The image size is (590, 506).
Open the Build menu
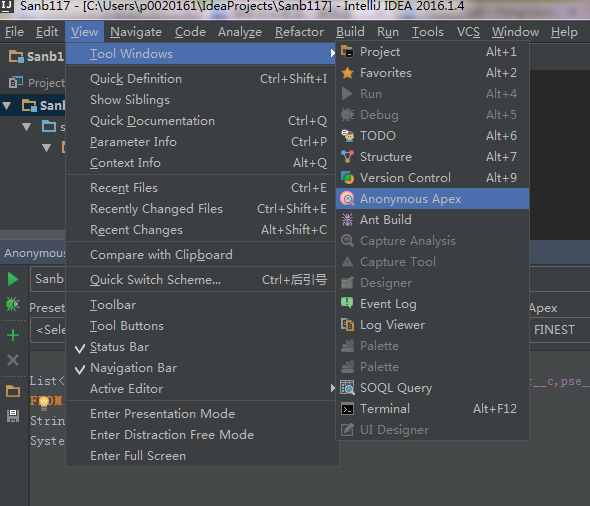350,32
